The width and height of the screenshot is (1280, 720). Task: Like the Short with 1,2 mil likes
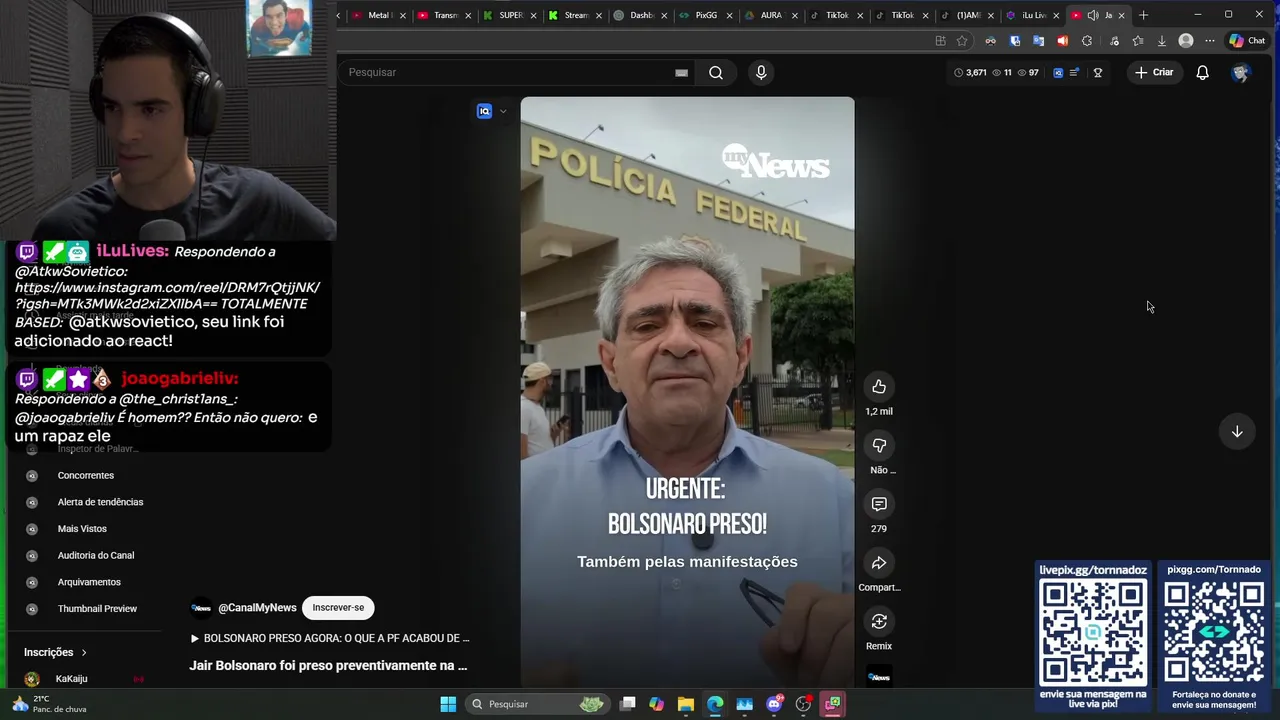tap(879, 387)
